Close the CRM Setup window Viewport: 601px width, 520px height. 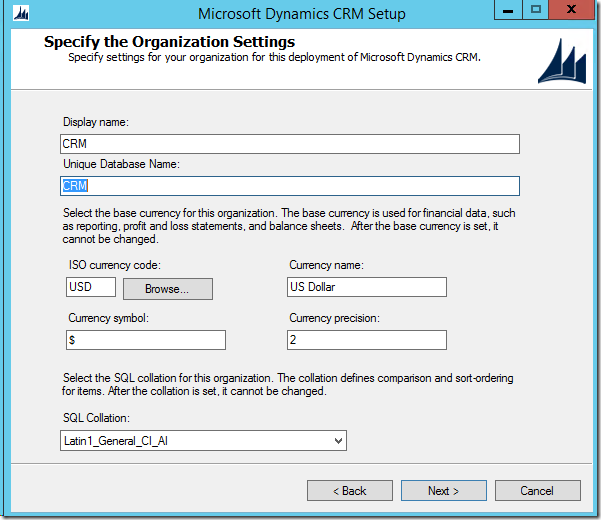571,10
